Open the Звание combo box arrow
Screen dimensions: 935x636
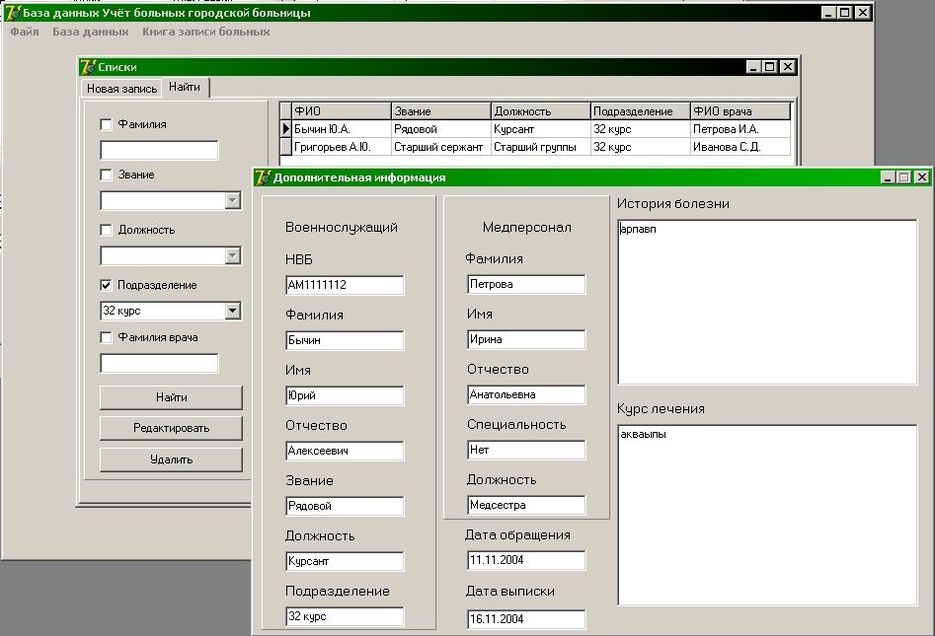232,201
